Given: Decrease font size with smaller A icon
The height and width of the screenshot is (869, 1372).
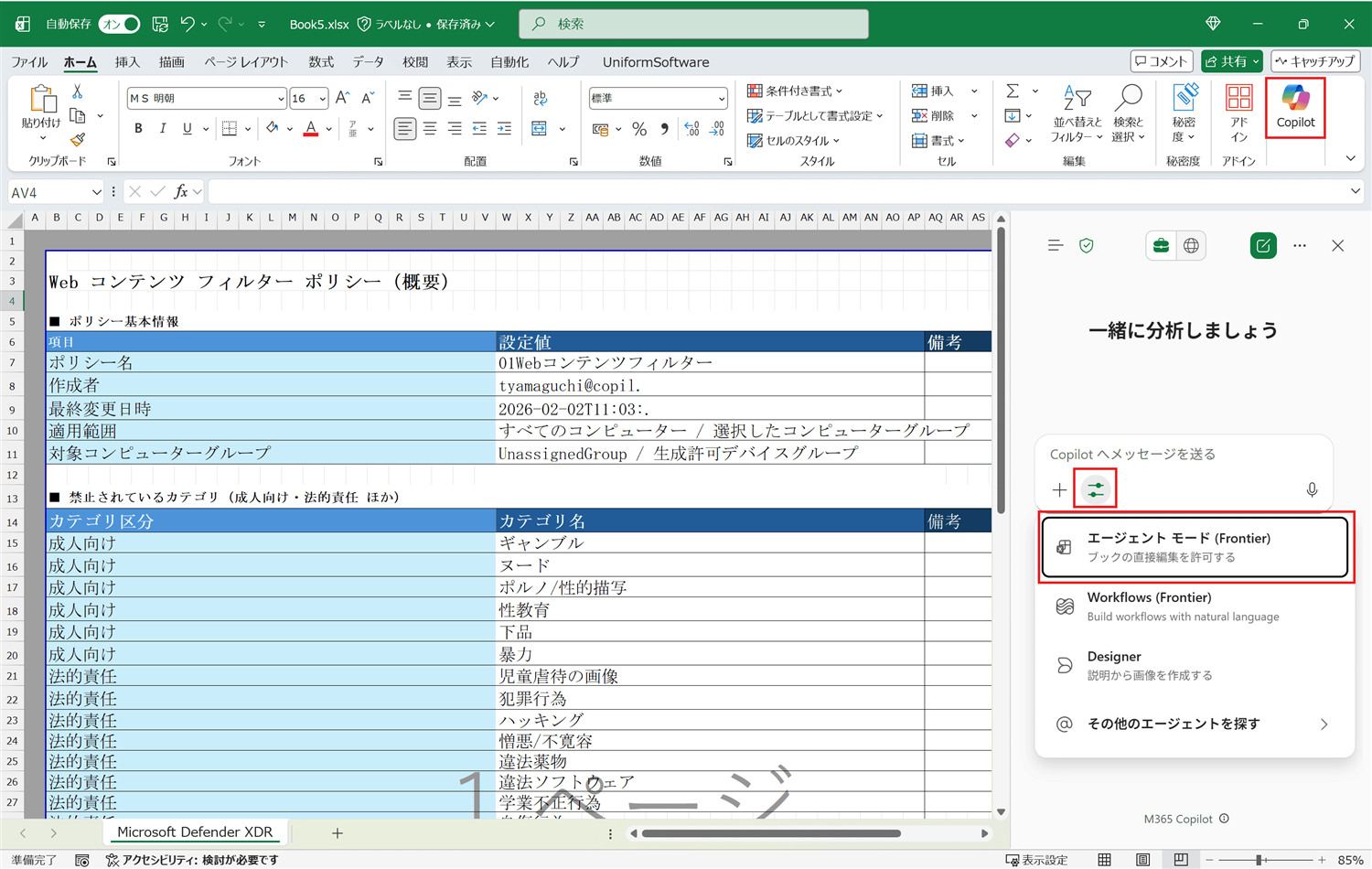Looking at the screenshot, I should point(368,98).
